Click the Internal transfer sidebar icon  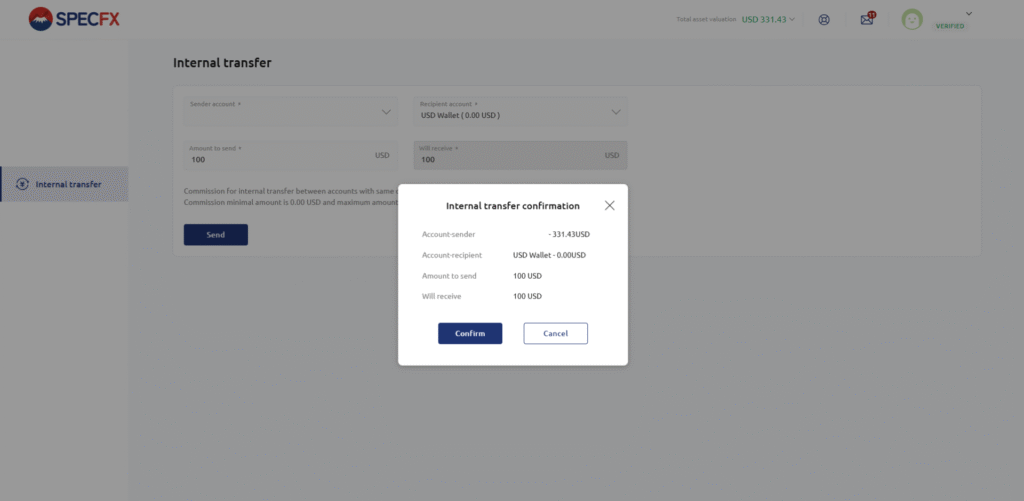[22, 184]
